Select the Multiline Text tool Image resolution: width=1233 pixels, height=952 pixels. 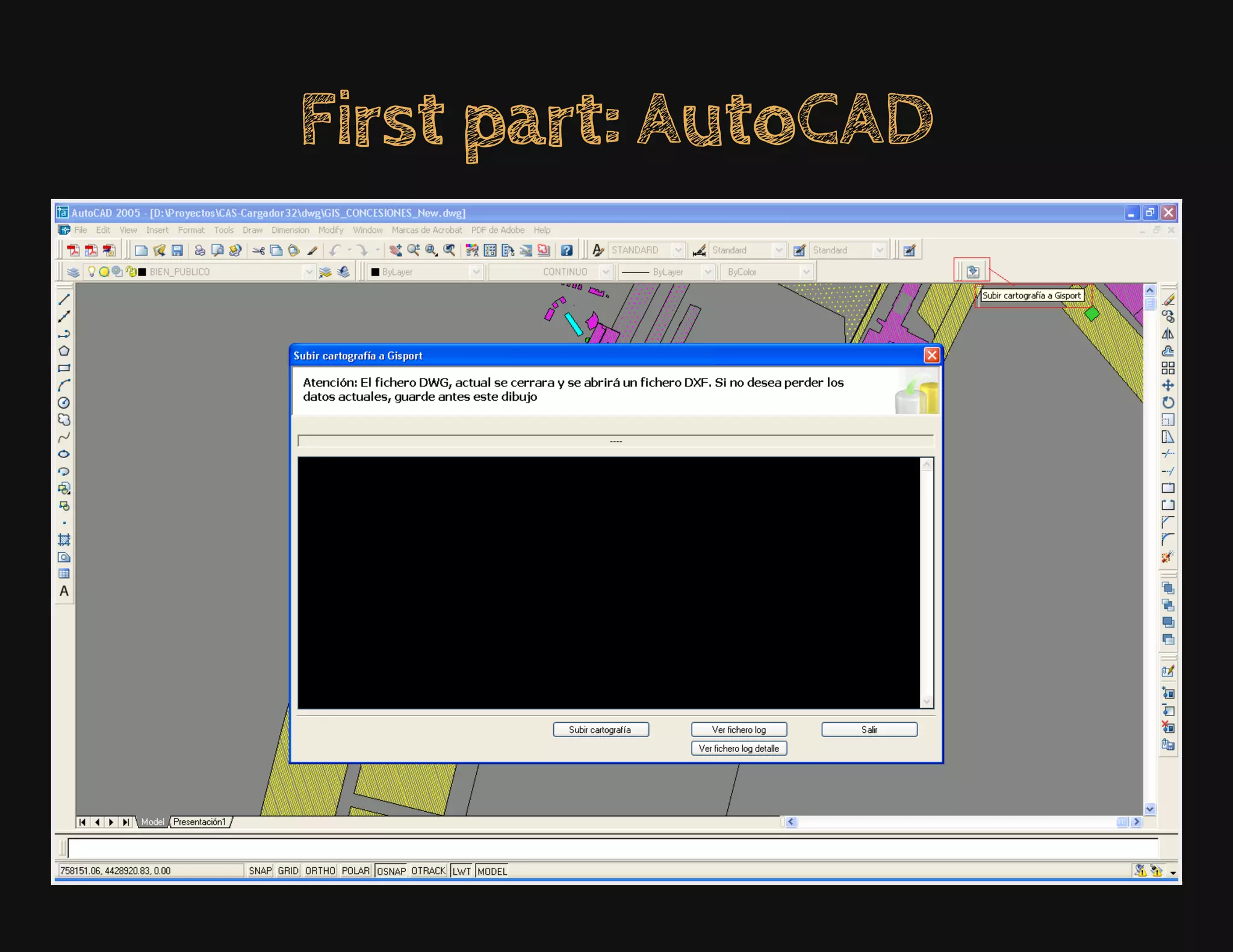coord(64,592)
